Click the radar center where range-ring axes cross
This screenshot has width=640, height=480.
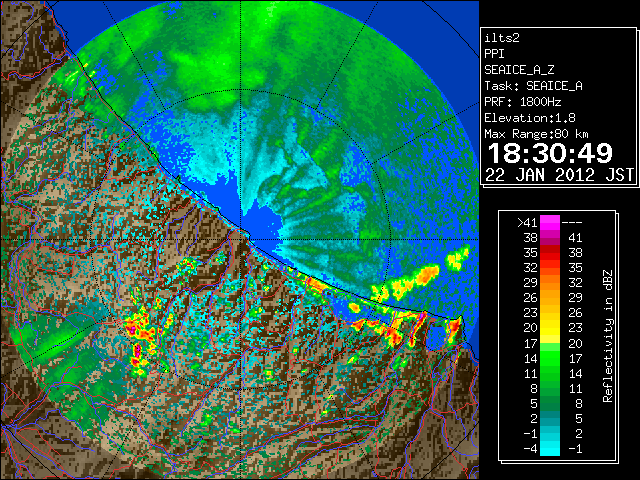tap(241, 239)
